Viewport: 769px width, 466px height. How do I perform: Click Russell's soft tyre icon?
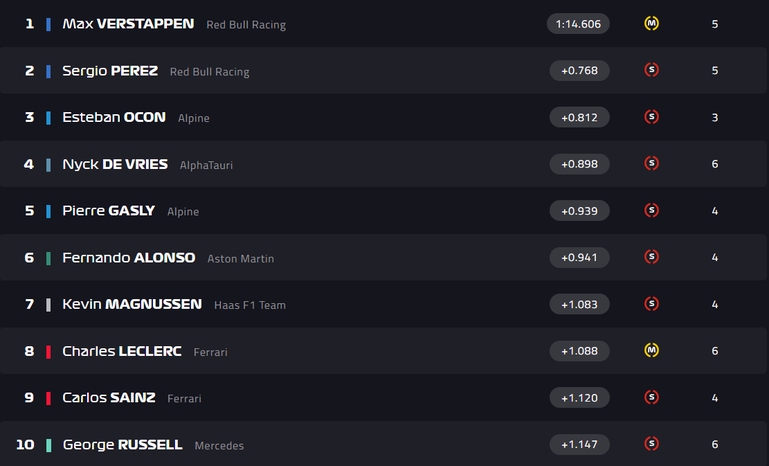tap(651, 444)
